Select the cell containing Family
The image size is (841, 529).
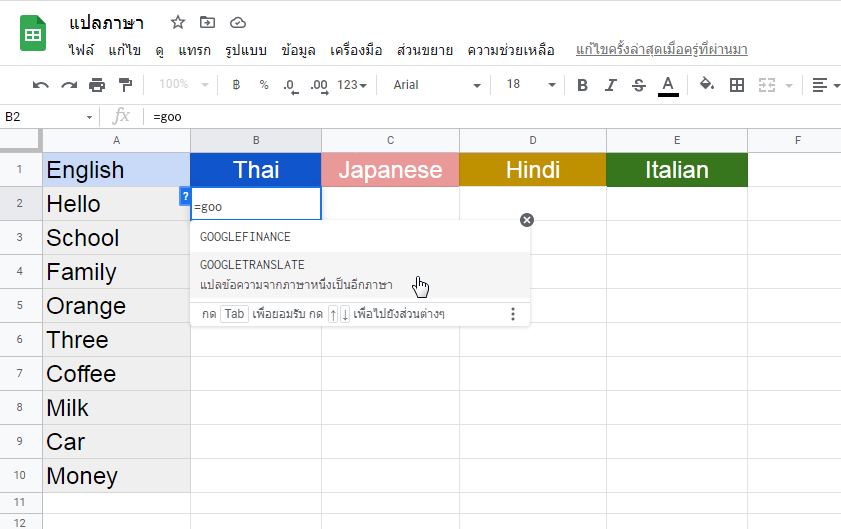116,271
